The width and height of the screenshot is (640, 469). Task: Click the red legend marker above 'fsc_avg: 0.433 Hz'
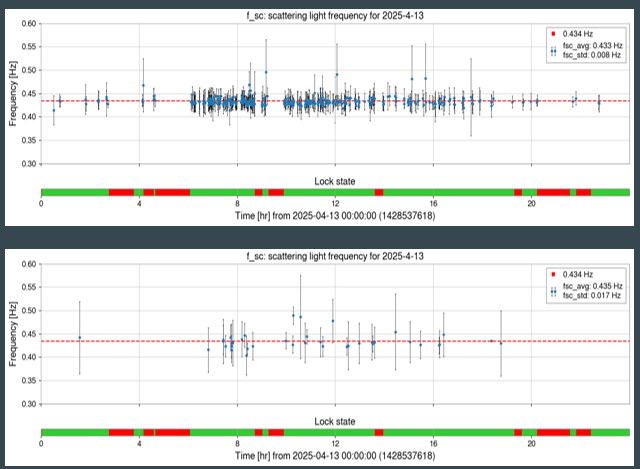pyautogui.click(x=553, y=34)
